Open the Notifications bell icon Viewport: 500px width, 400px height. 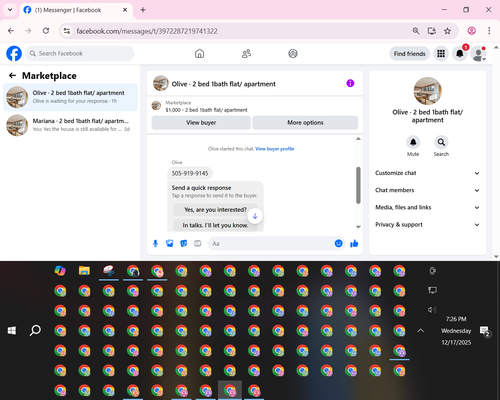(x=460, y=53)
